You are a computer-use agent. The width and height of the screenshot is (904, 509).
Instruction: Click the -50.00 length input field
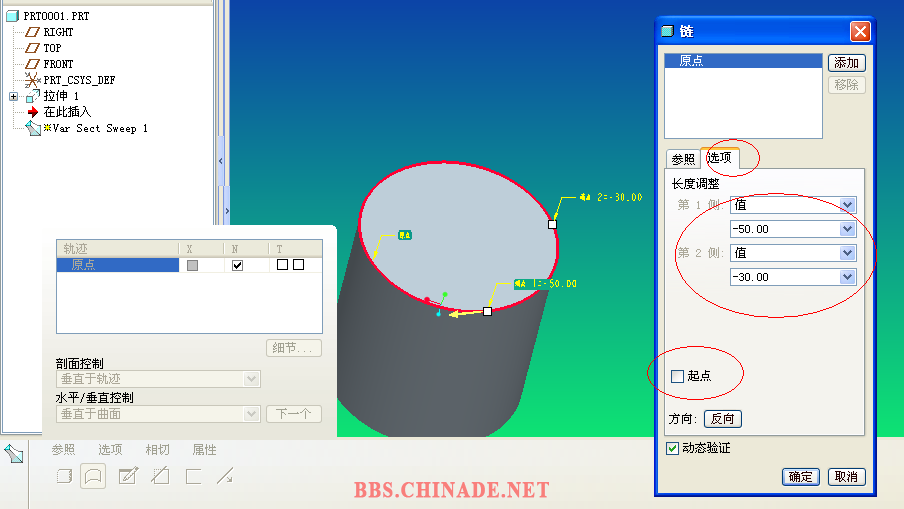click(785, 229)
